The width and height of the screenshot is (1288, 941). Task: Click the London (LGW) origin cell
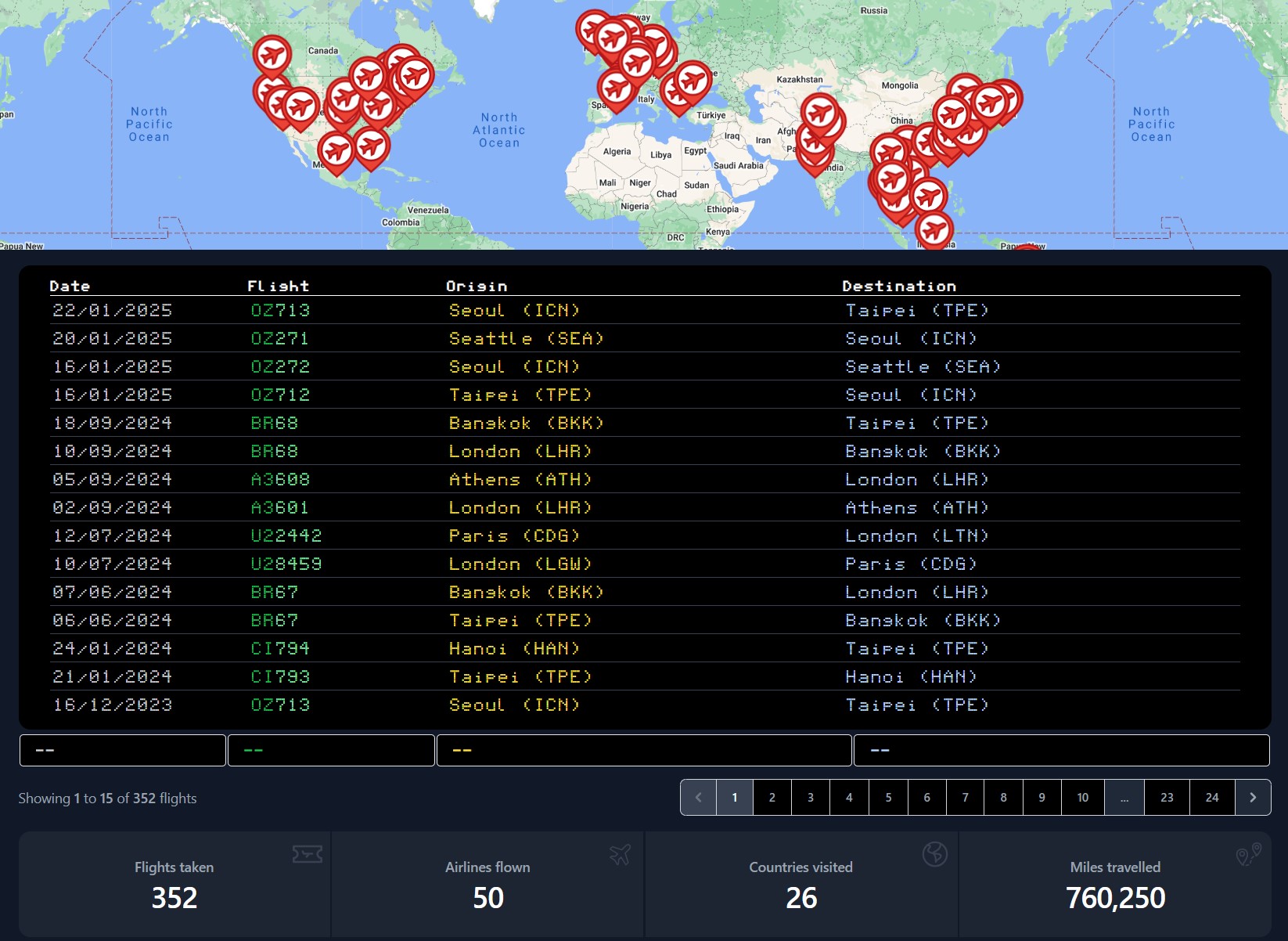click(x=520, y=564)
